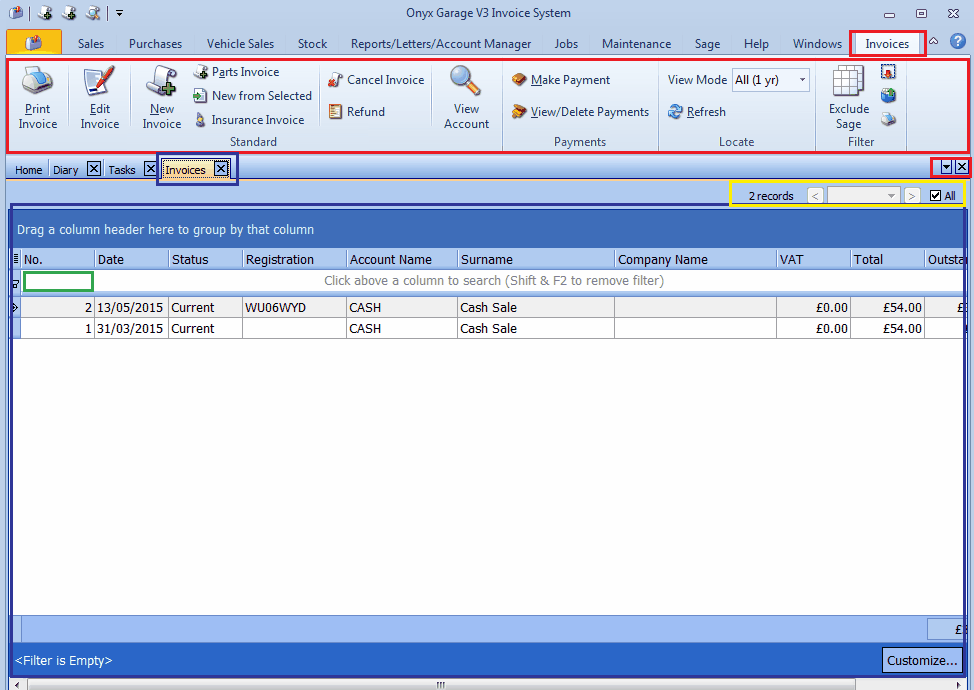Click the column chooser icon left of No. header

click(16, 260)
